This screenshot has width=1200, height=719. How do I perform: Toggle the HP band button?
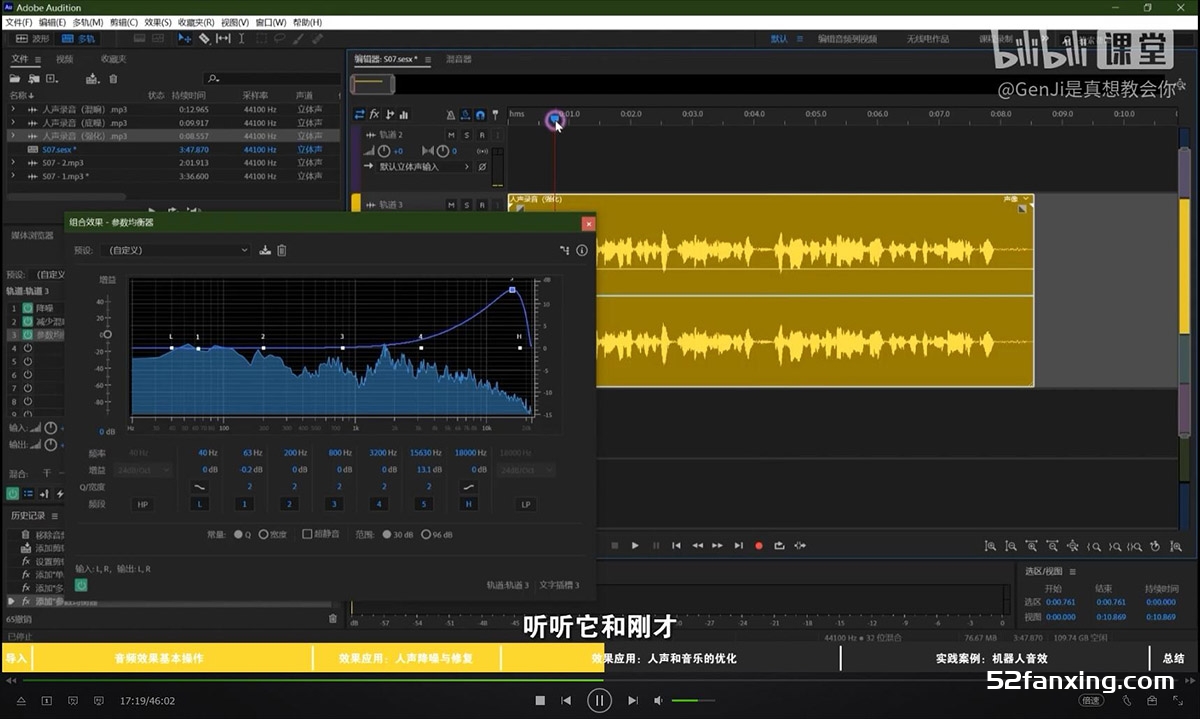pyautogui.click(x=143, y=505)
